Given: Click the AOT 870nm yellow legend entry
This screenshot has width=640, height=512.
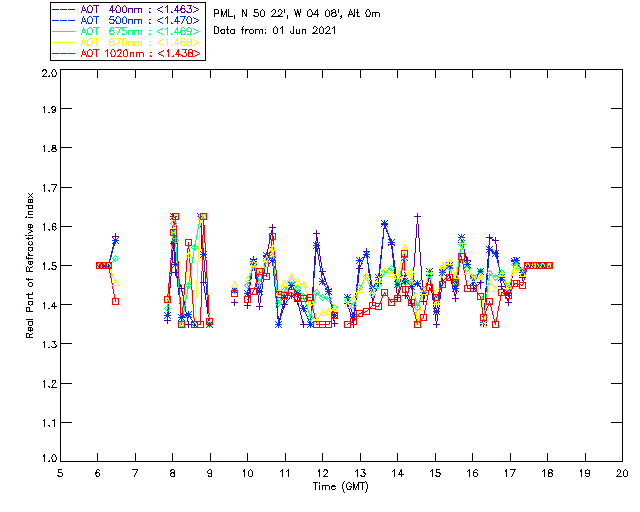Looking at the screenshot, I should pyautogui.click(x=127, y=42).
